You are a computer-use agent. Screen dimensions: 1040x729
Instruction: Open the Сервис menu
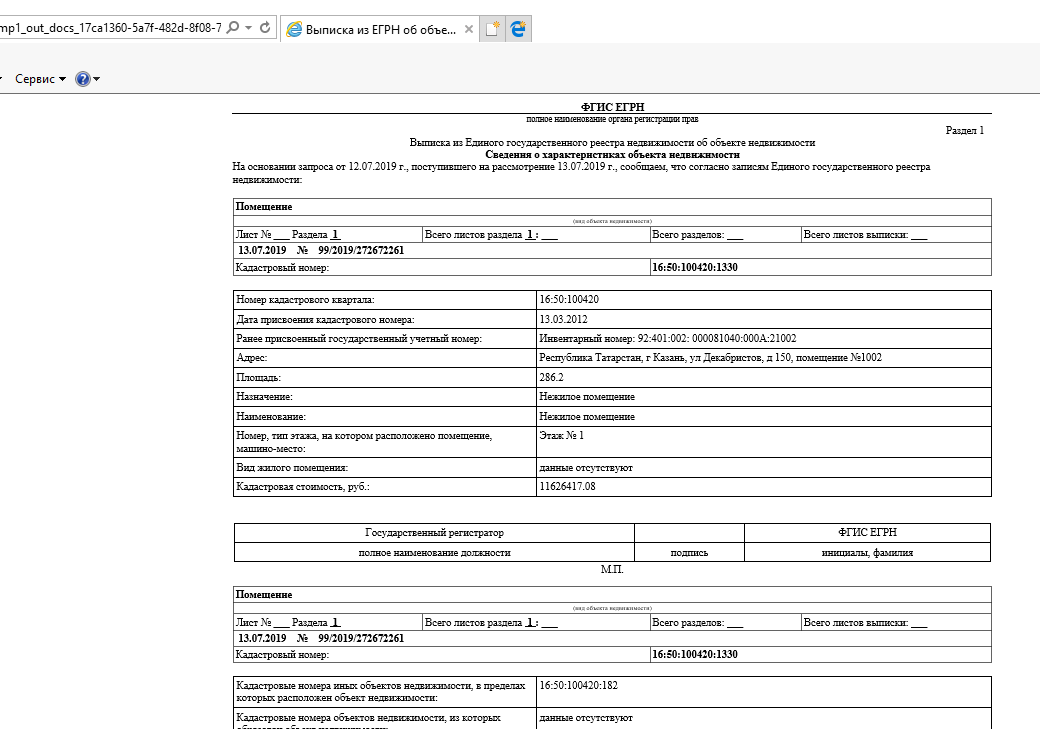coord(40,79)
